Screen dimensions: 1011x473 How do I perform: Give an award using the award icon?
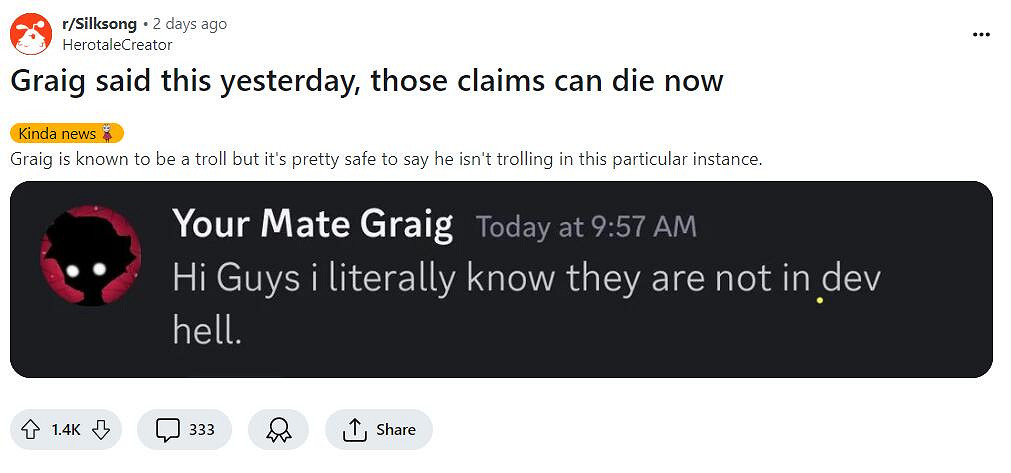279,429
